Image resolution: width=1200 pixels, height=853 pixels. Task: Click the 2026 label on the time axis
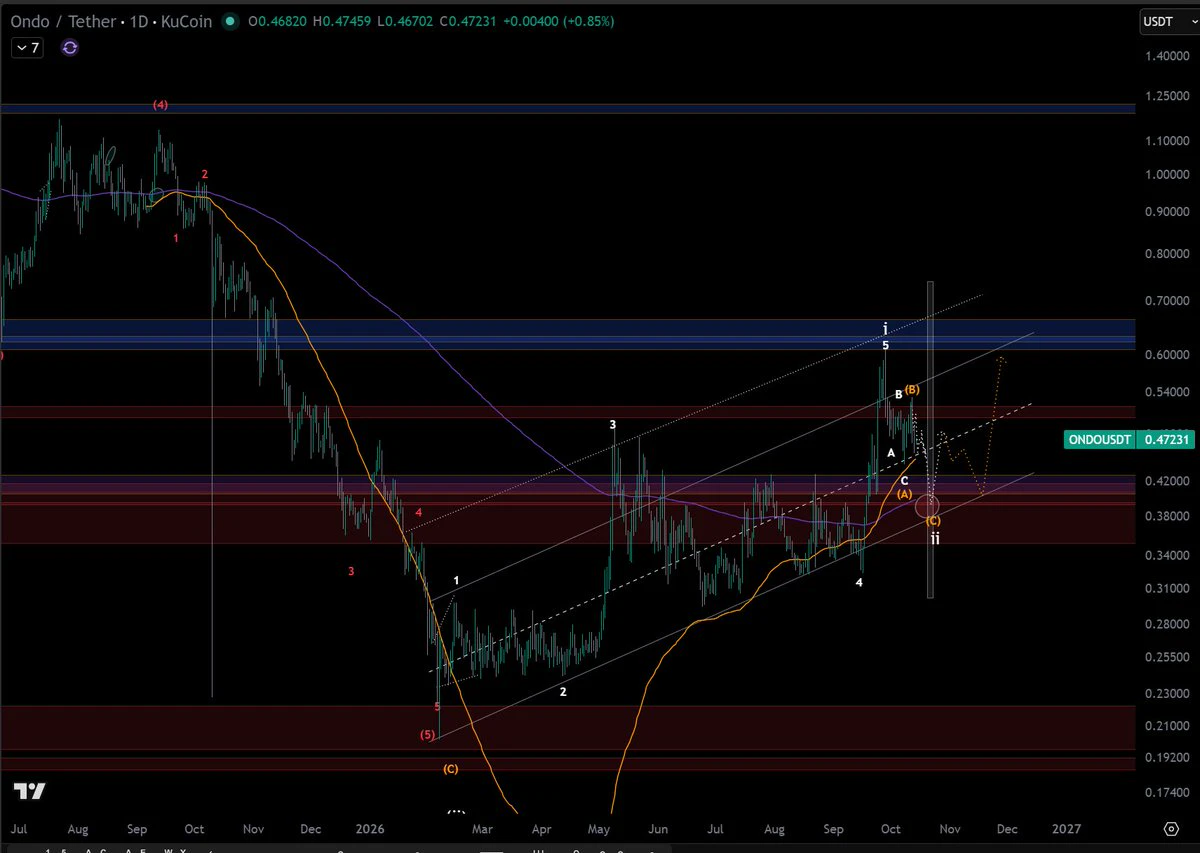pyautogui.click(x=370, y=829)
